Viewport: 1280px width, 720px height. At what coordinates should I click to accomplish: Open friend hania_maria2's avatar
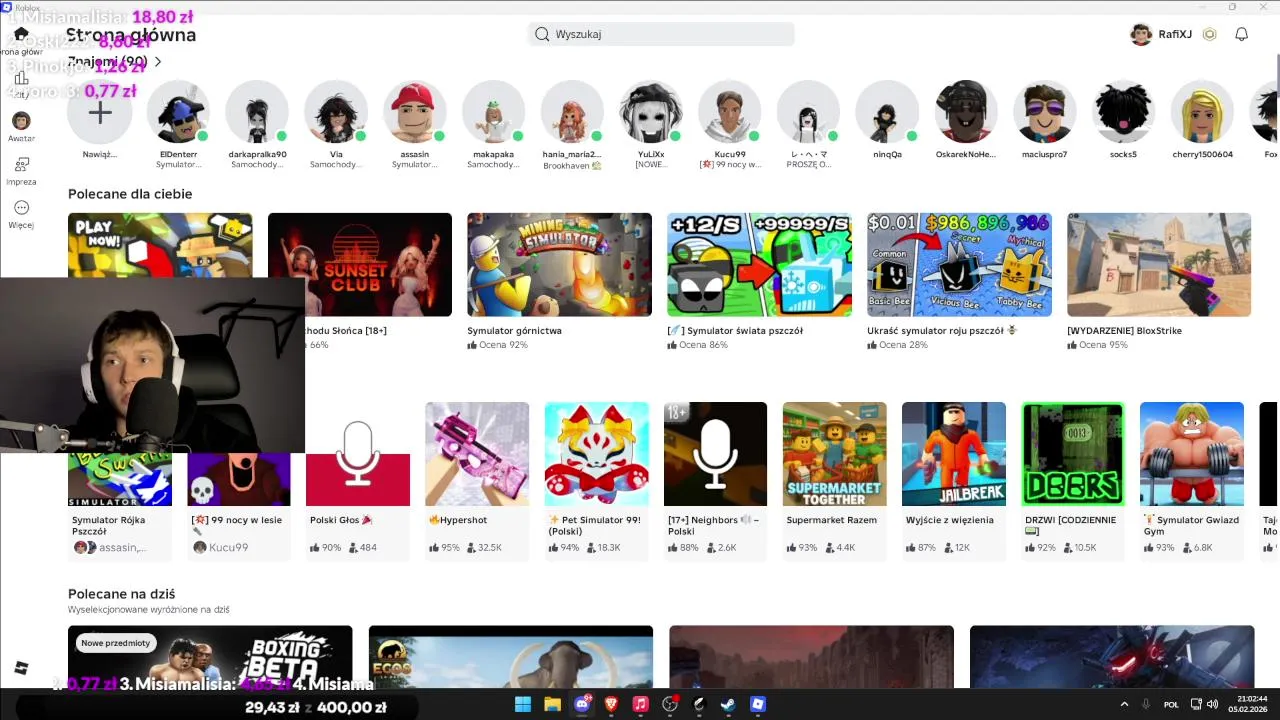point(572,113)
